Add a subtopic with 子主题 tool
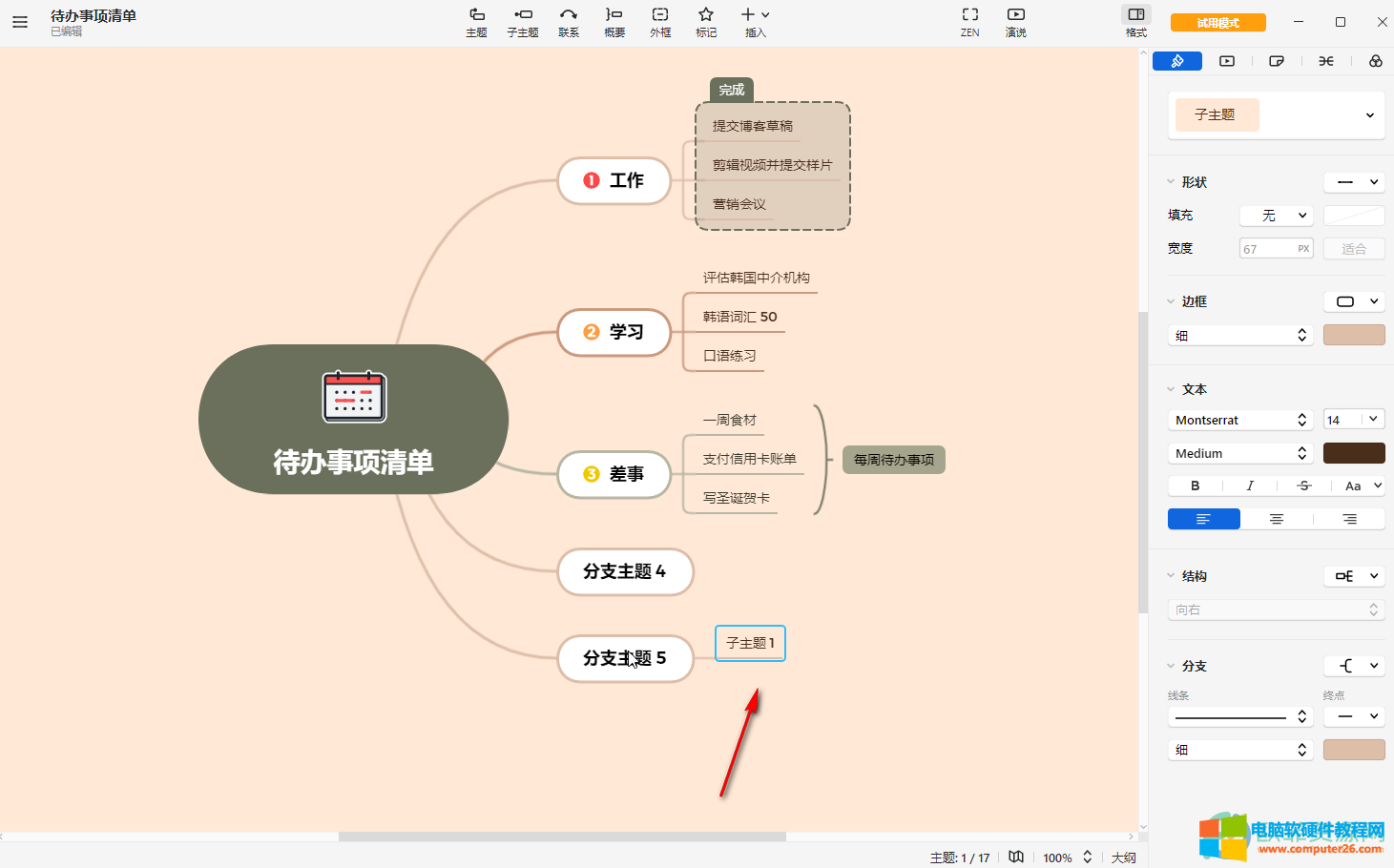The height and width of the screenshot is (868, 1394). tap(523, 22)
